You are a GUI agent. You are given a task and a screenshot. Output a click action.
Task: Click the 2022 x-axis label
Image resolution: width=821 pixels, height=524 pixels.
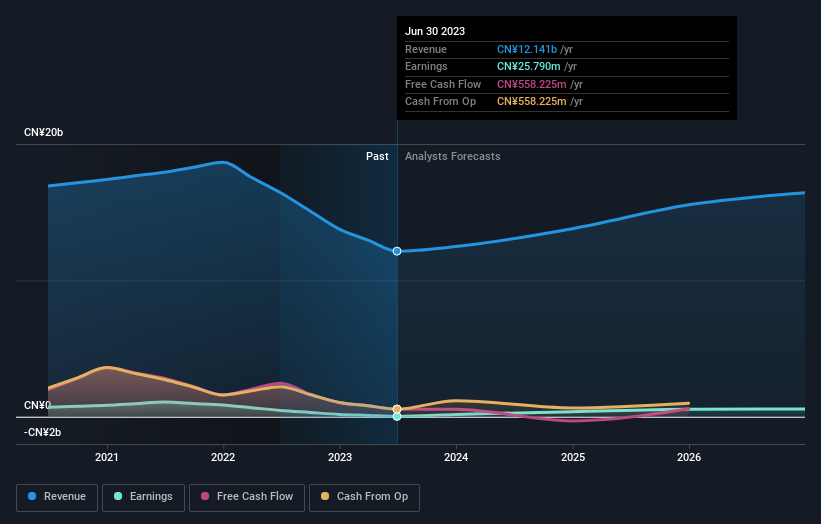pos(223,458)
